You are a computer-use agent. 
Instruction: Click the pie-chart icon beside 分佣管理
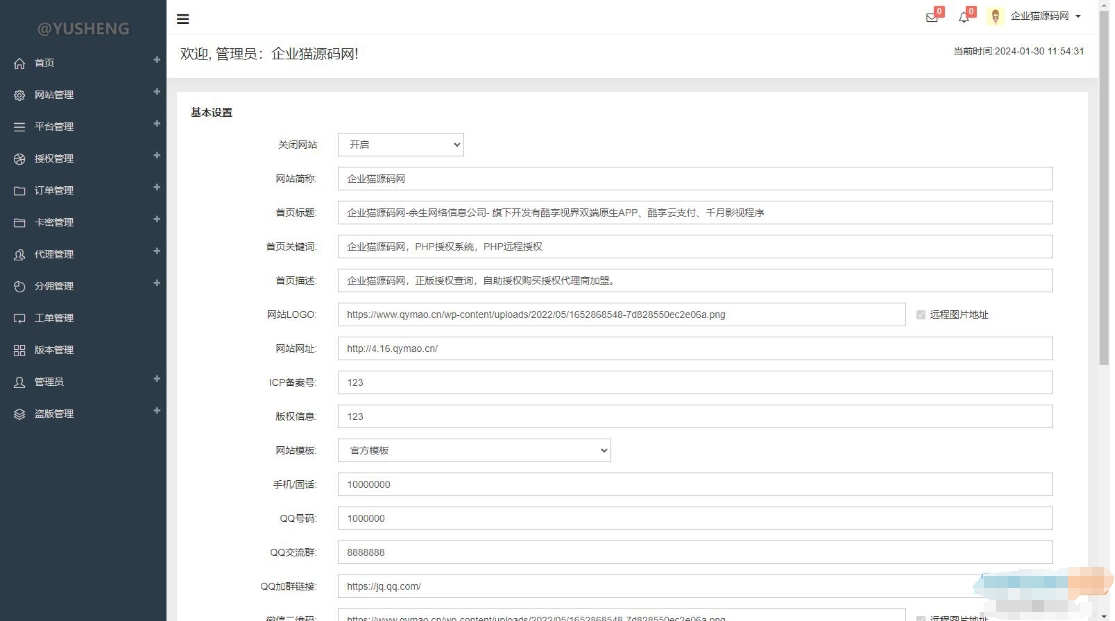19,286
